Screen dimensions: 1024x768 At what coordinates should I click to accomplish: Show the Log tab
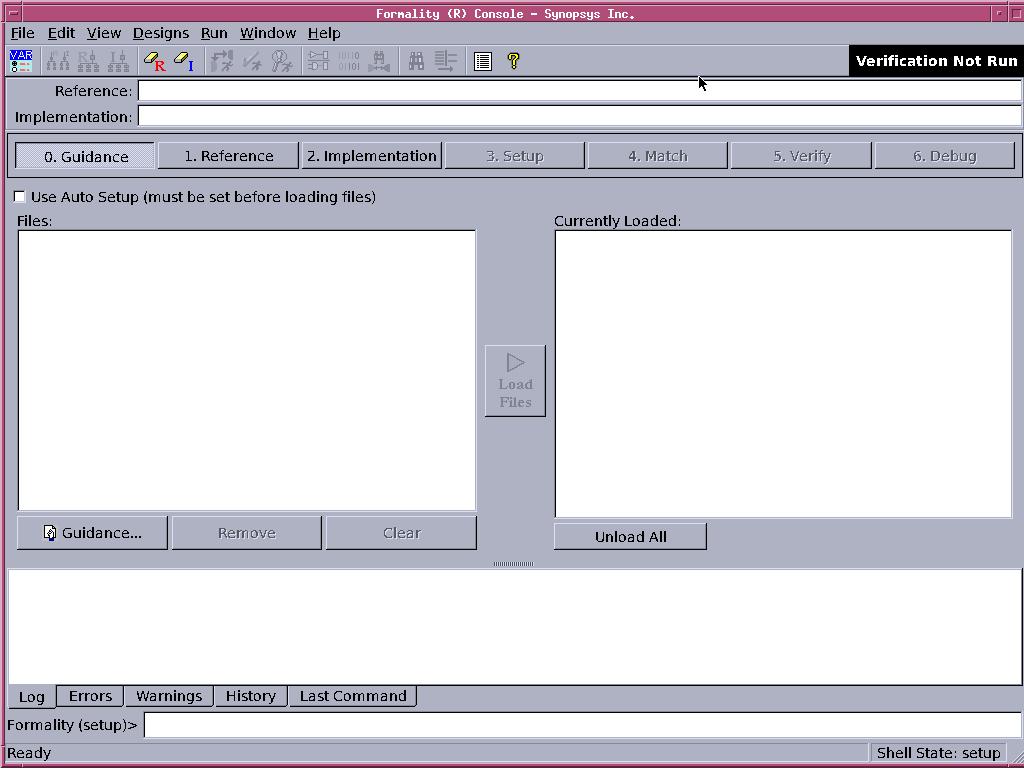(x=31, y=697)
